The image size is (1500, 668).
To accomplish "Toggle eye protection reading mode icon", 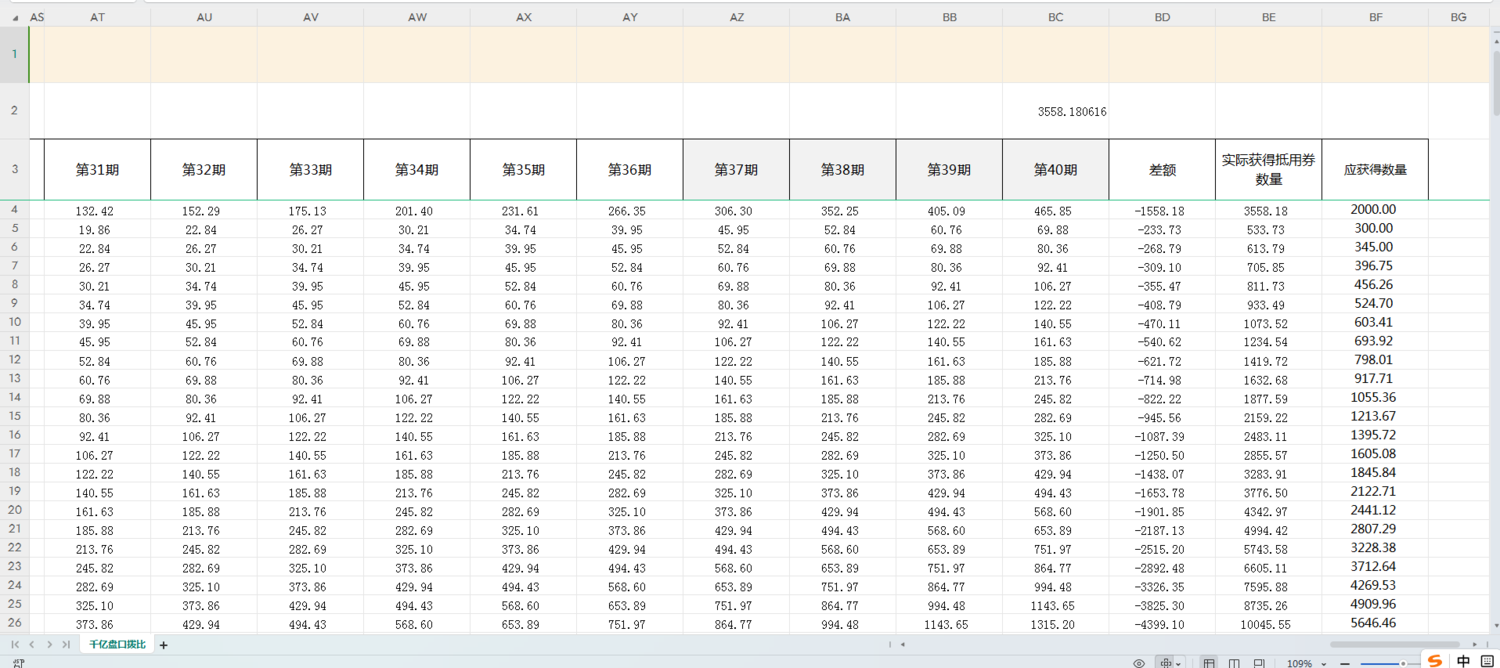I will tap(1139, 663).
